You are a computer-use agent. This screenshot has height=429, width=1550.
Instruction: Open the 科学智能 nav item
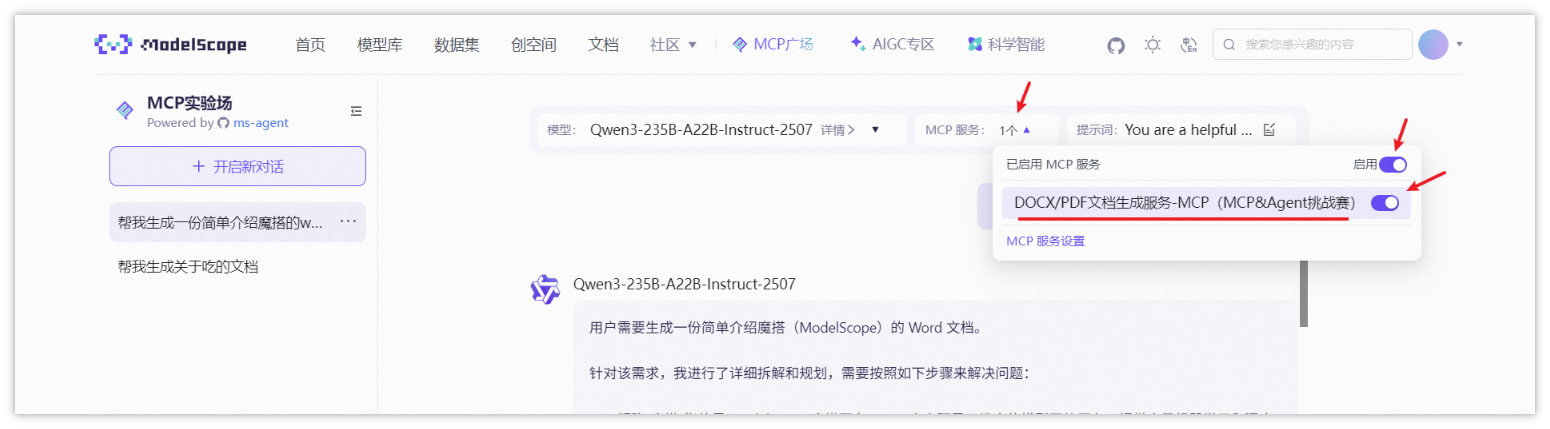(1006, 44)
